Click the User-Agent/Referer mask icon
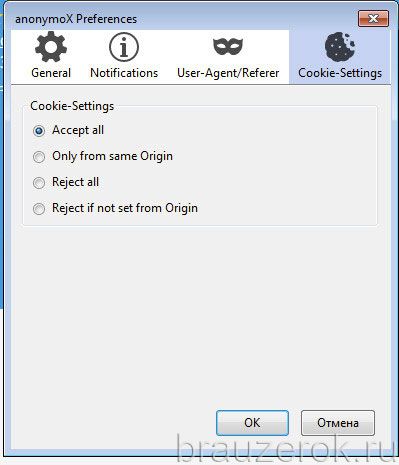 pyautogui.click(x=228, y=46)
